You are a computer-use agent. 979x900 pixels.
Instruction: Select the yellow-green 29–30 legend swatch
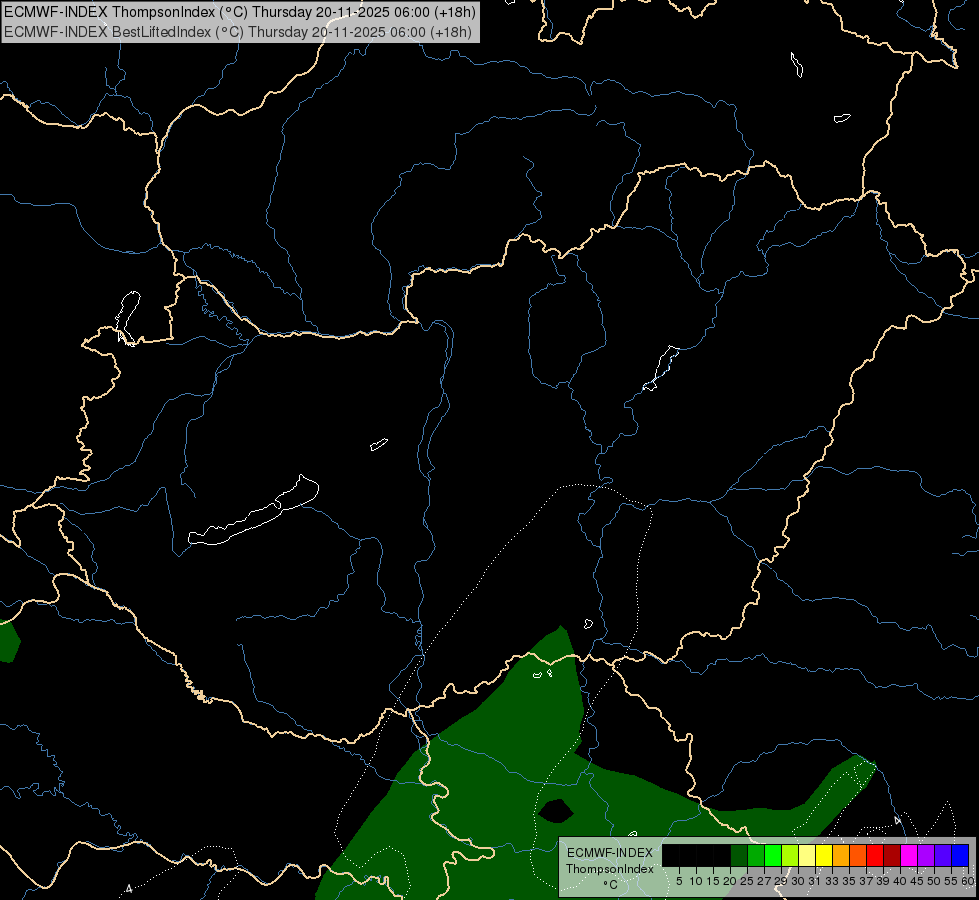[x=790, y=855]
